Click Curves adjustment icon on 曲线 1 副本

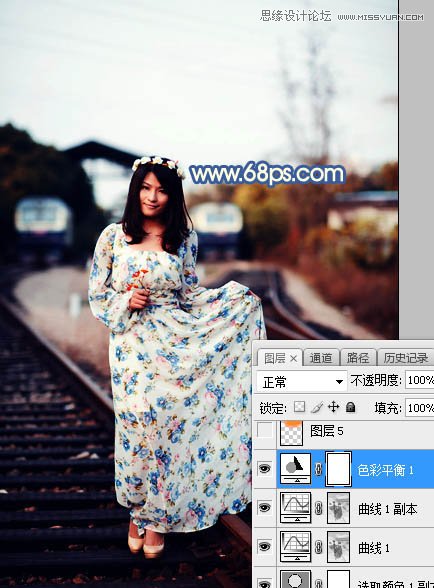click(296, 508)
